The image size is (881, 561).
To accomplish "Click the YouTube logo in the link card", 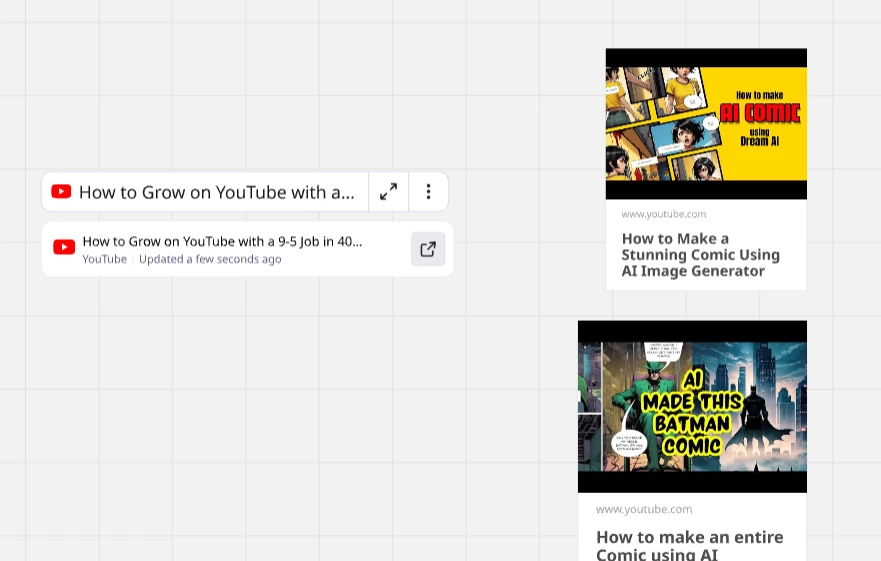I will (64, 247).
